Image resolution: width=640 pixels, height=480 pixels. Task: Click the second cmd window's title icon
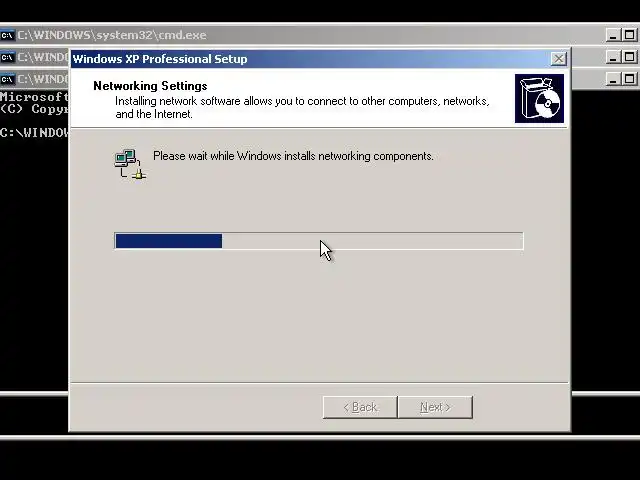(7, 57)
